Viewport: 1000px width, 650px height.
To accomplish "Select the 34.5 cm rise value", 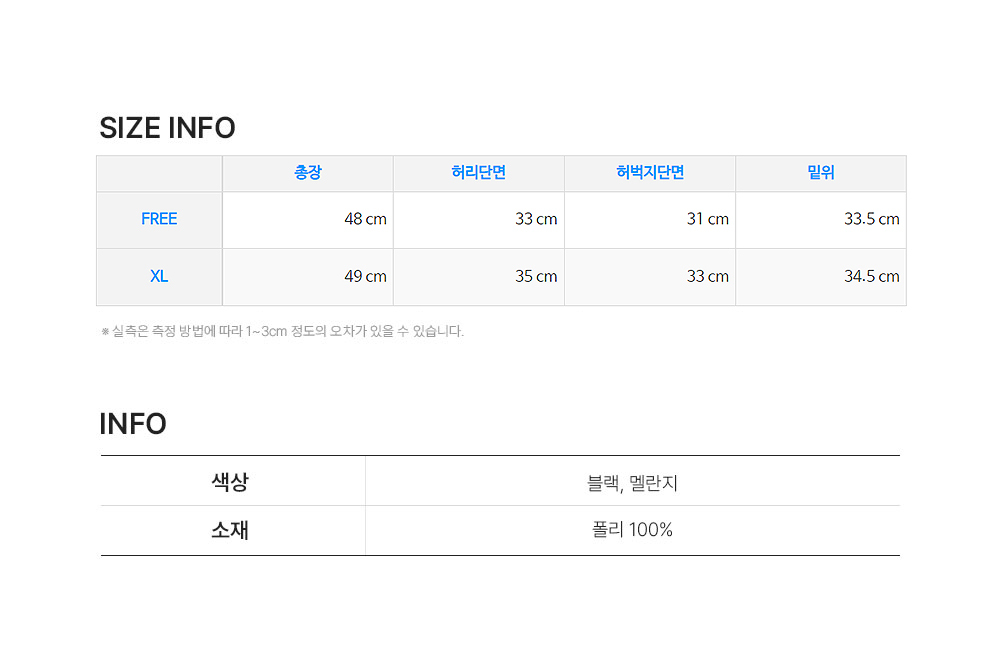I will coord(871,276).
